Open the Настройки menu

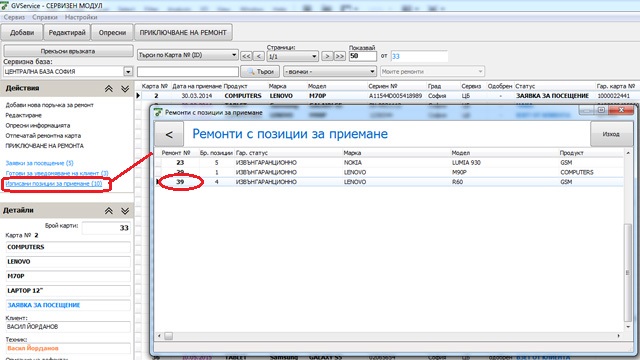click(81, 17)
